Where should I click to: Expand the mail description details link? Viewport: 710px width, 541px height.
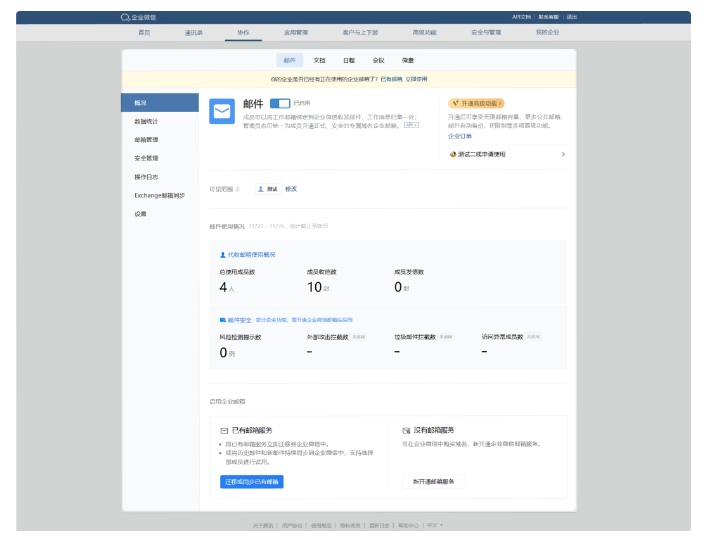point(410,125)
